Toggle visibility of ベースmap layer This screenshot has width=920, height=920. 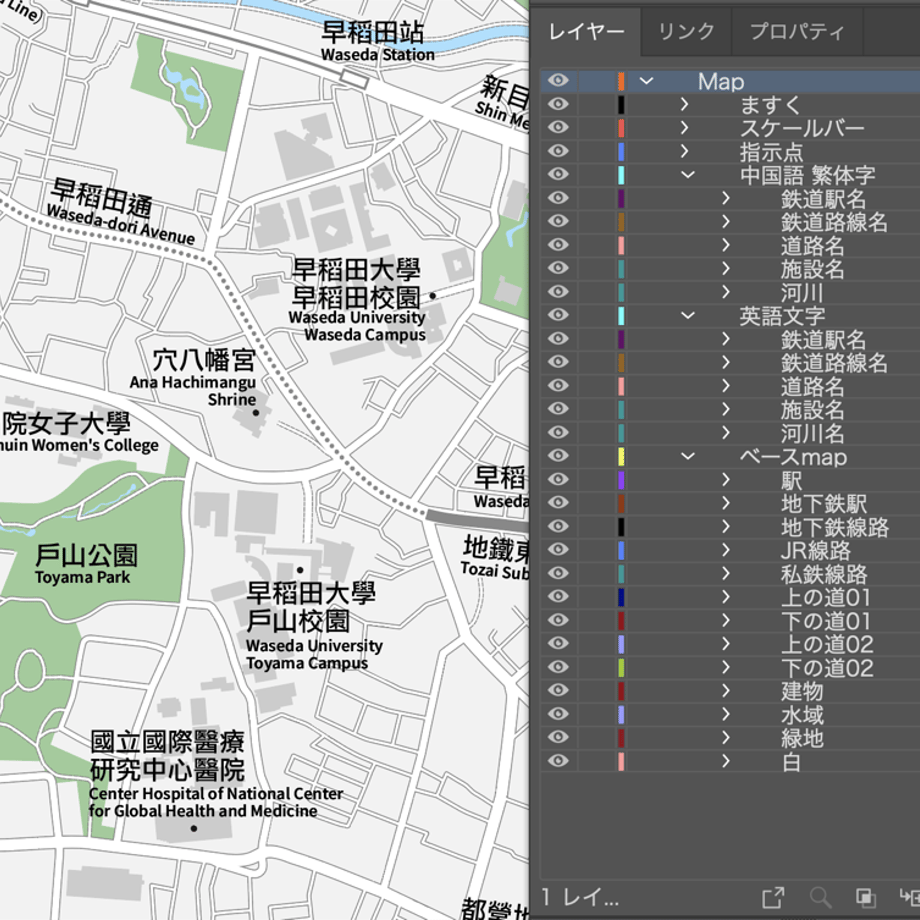tap(558, 456)
